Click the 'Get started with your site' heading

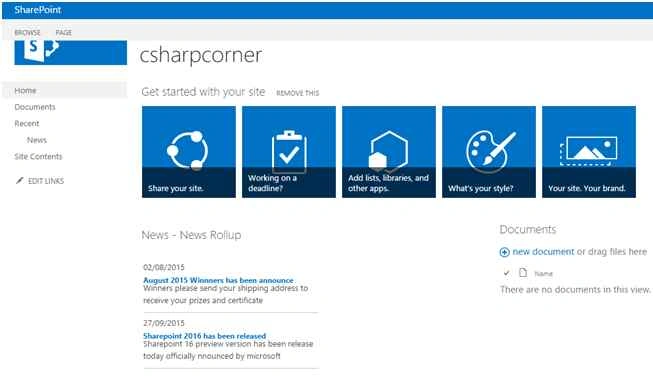pos(203,92)
